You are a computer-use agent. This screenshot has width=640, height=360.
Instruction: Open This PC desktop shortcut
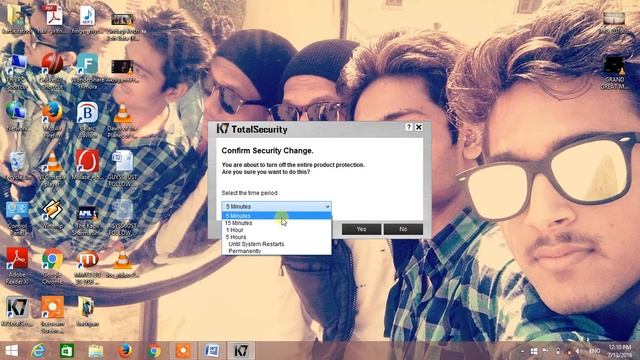pos(16,71)
